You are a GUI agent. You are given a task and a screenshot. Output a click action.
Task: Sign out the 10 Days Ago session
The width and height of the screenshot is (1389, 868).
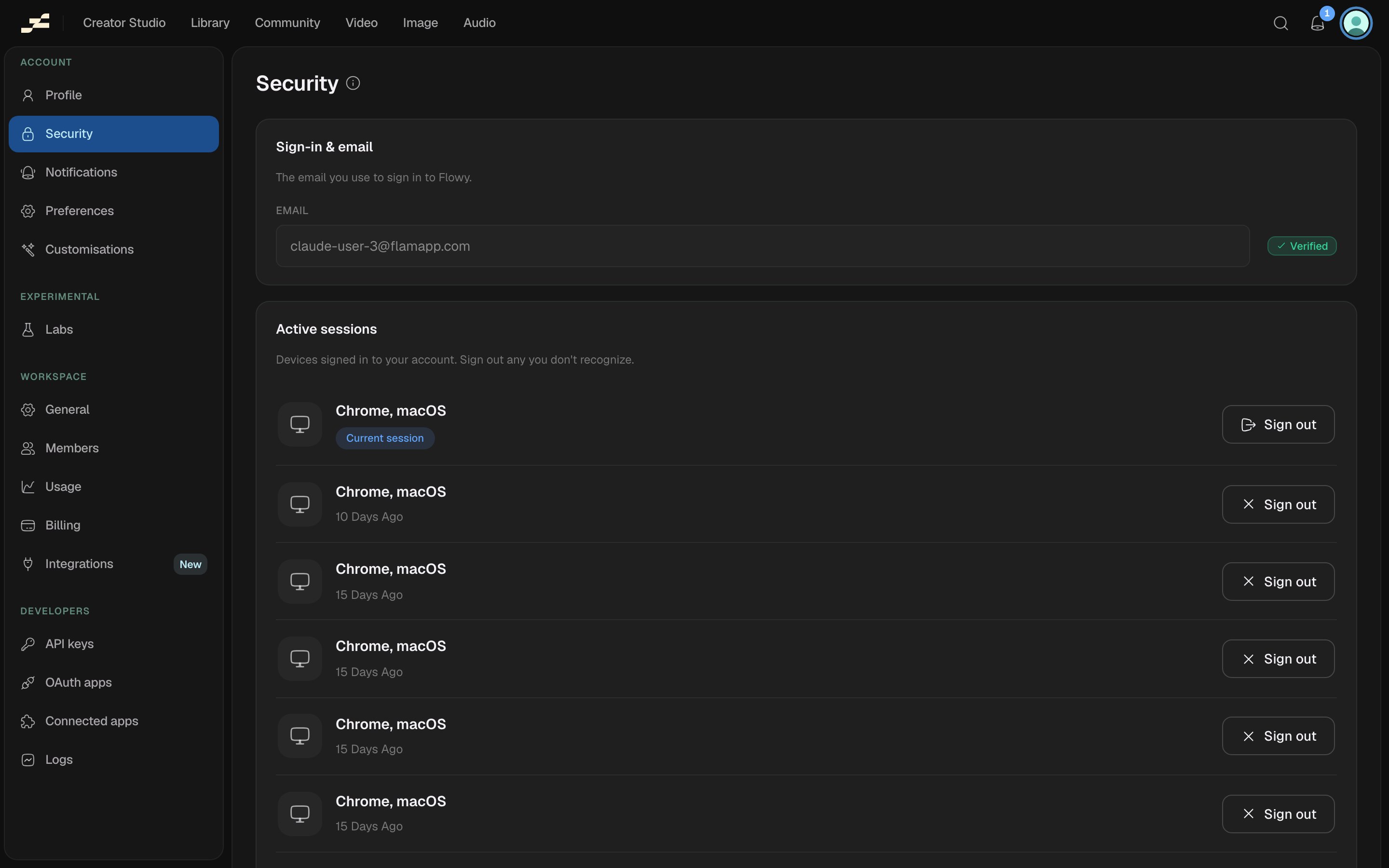1278,504
